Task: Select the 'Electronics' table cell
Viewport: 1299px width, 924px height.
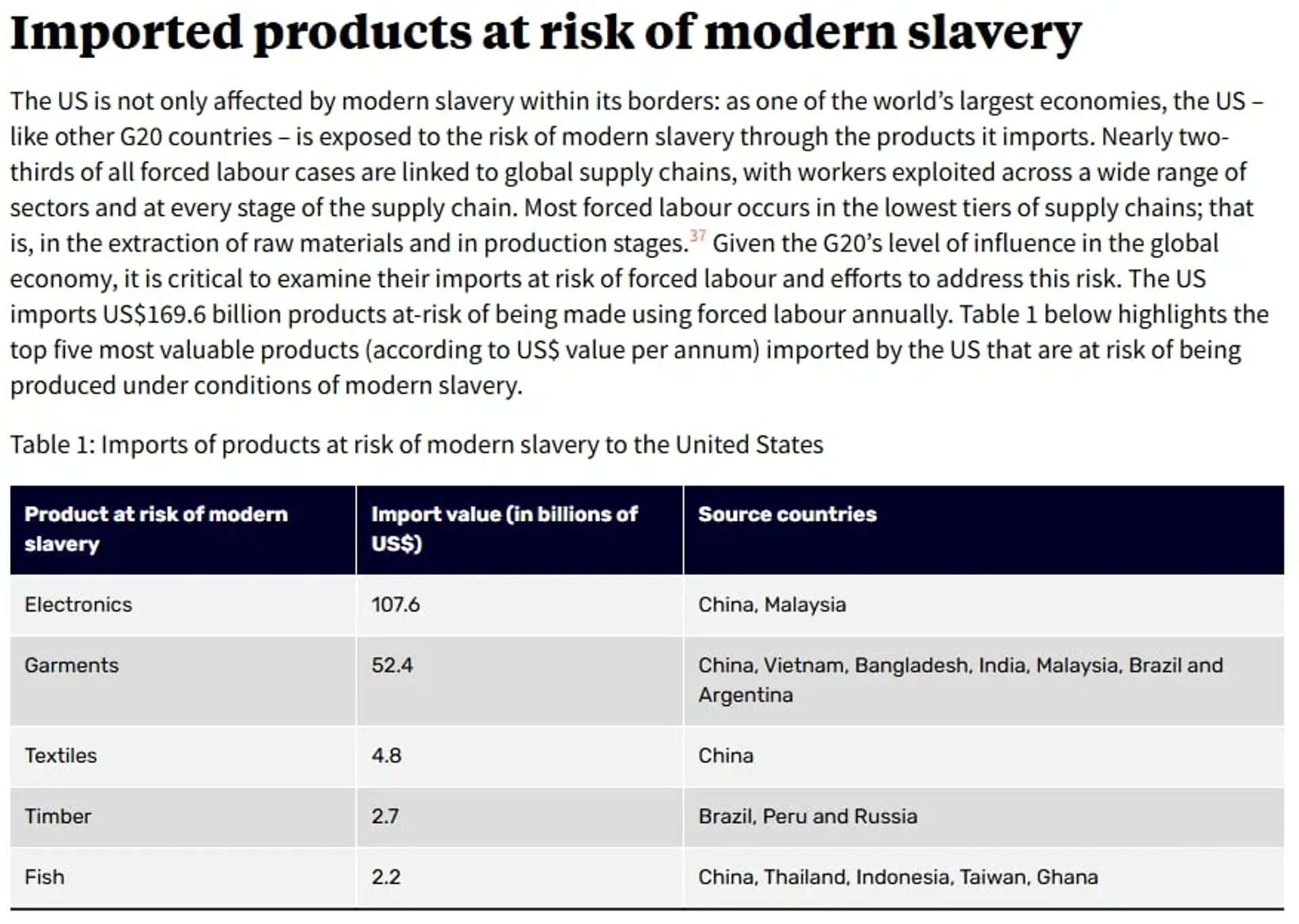Action: pyautogui.click(x=183, y=605)
